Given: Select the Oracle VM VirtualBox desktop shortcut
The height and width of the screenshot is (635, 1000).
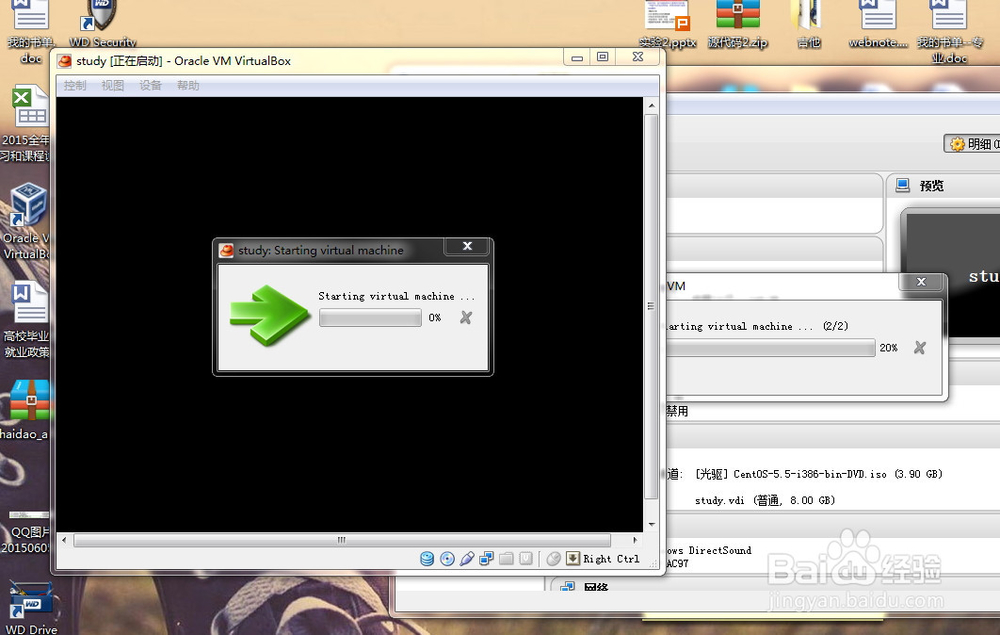Looking at the screenshot, I should click(x=26, y=222).
